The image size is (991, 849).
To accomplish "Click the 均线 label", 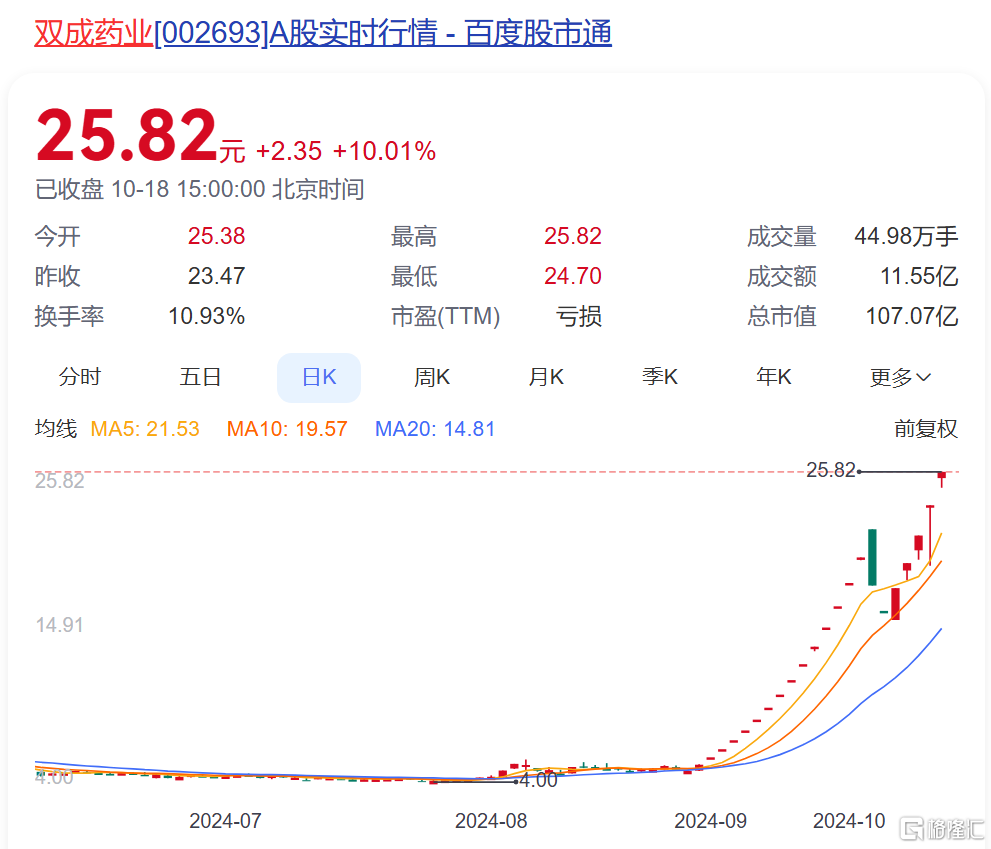I will coord(56,429).
